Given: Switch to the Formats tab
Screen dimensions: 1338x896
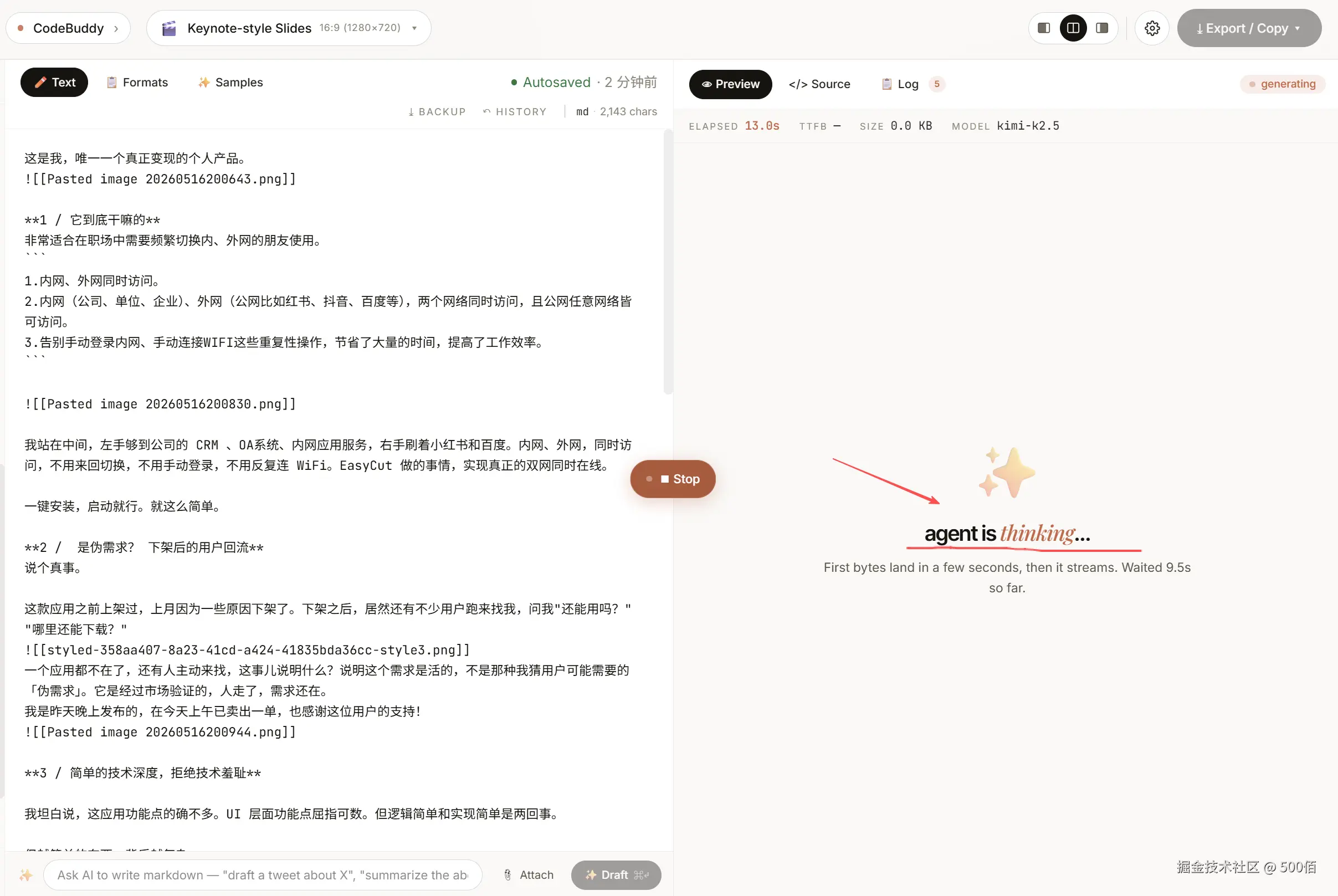Looking at the screenshot, I should click(137, 82).
